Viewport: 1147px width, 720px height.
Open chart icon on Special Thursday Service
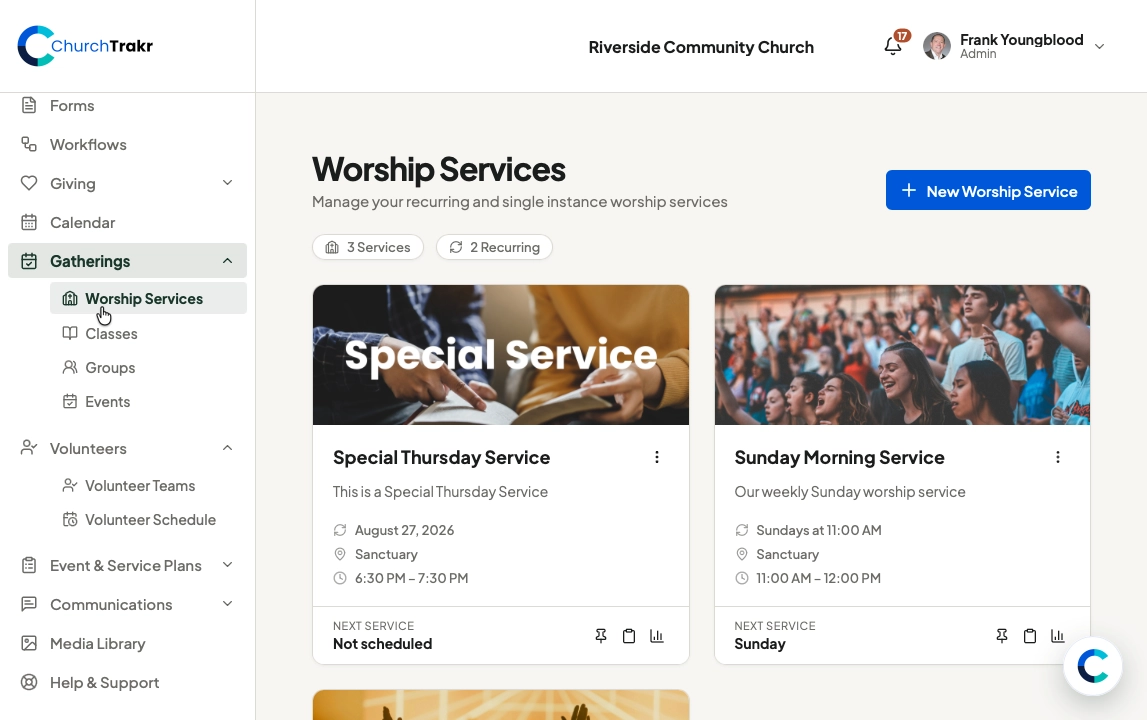coord(657,636)
